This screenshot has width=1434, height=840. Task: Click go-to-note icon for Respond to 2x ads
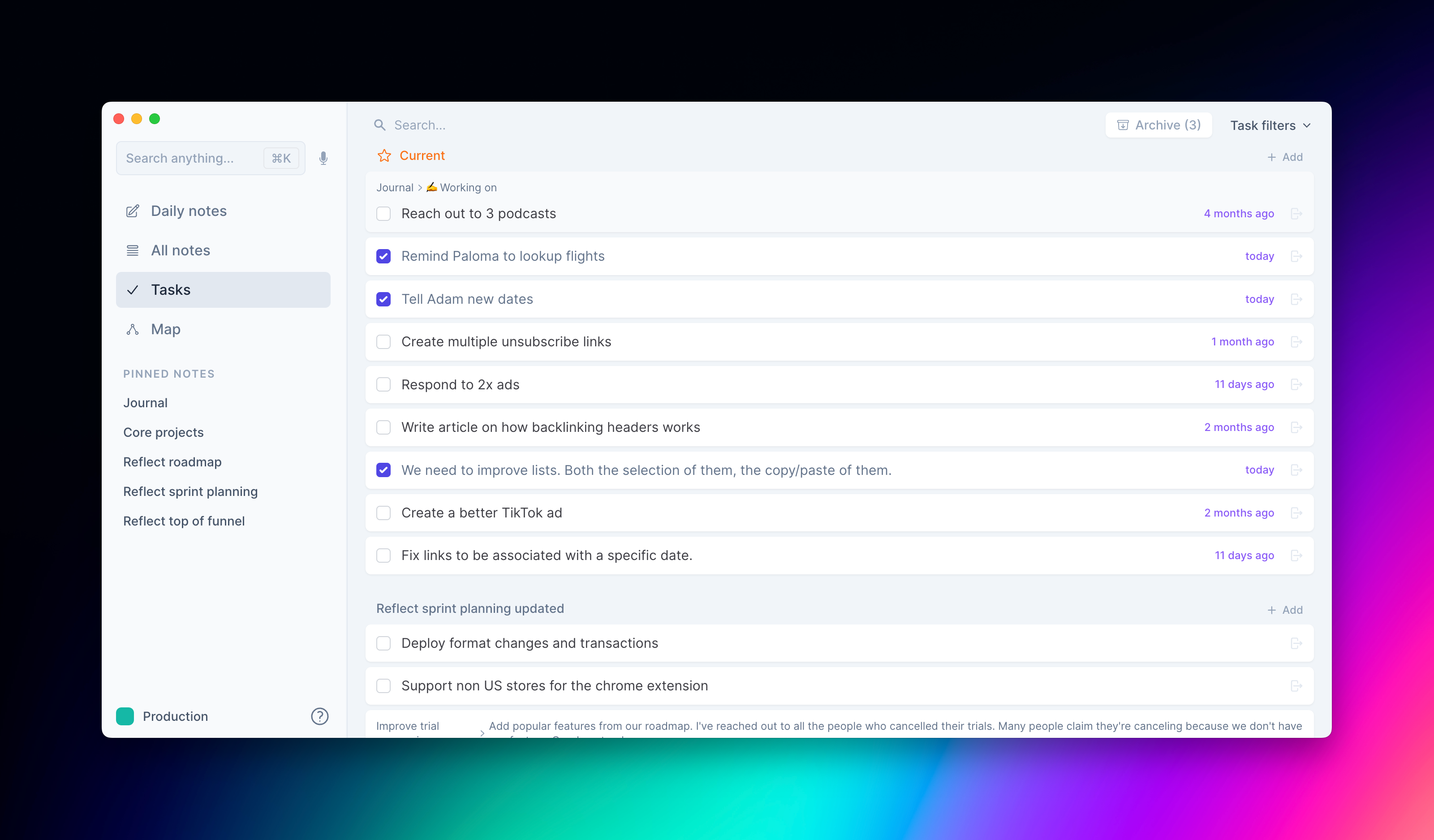(1296, 384)
